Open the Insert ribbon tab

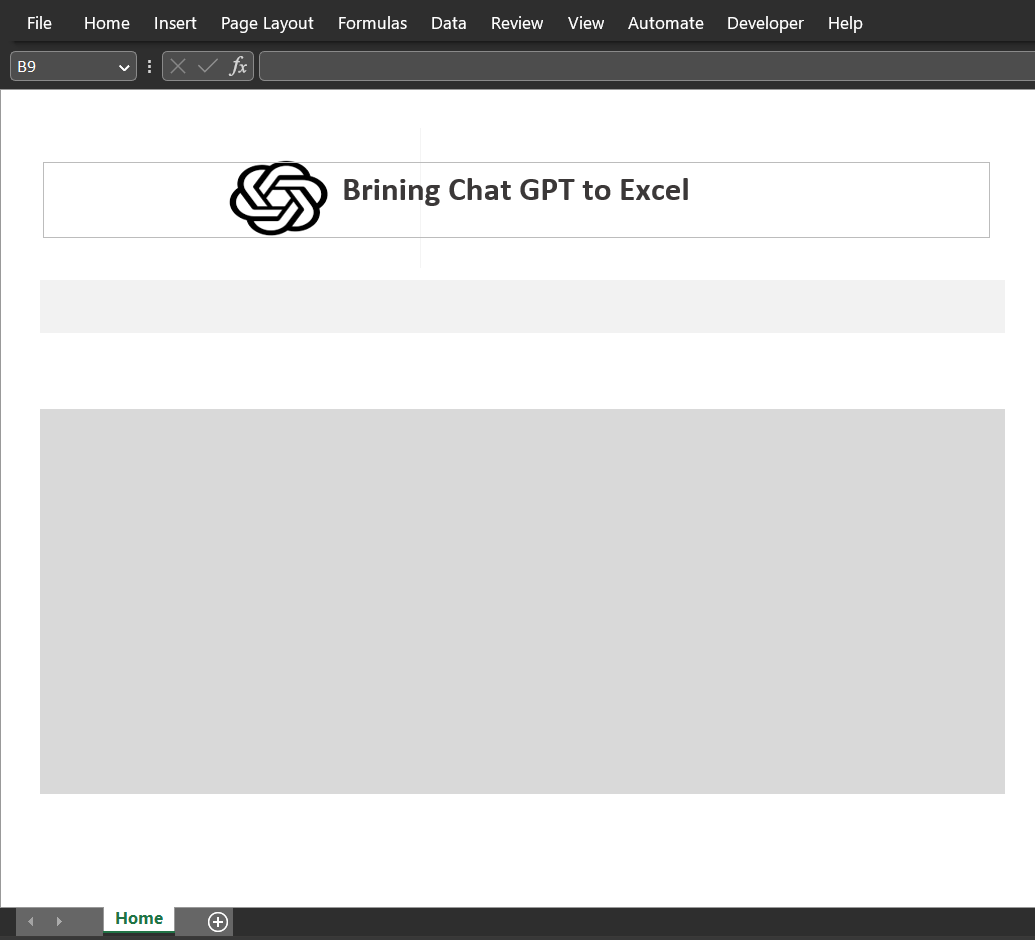pos(175,23)
